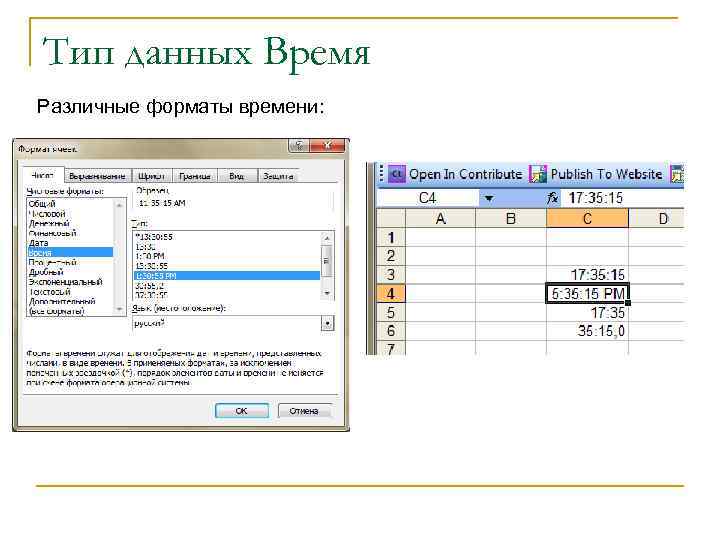
Task: Click scroll up arrow of formats list
Action: tap(120, 205)
